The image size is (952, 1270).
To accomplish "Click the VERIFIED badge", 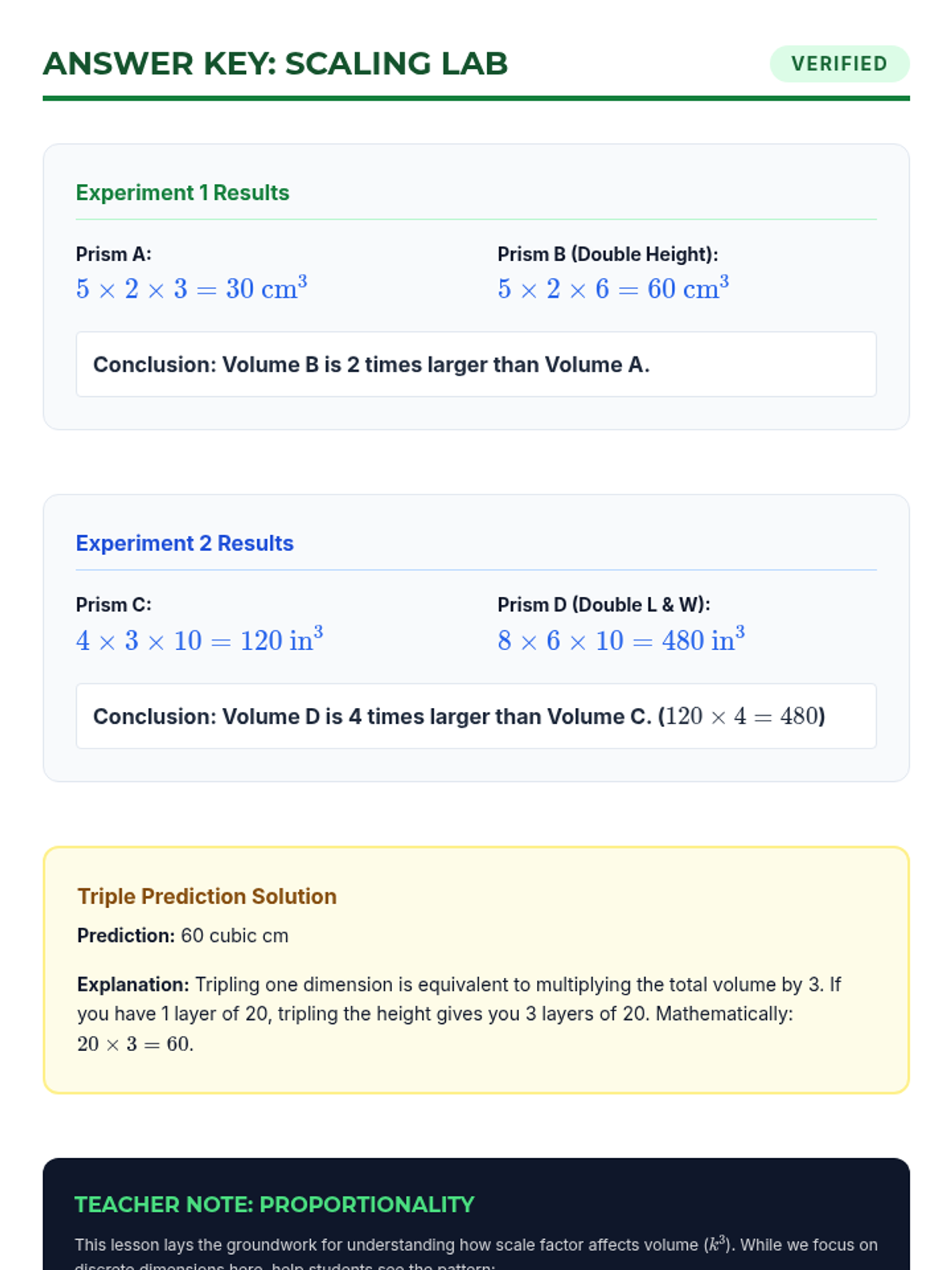I will tap(839, 63).
